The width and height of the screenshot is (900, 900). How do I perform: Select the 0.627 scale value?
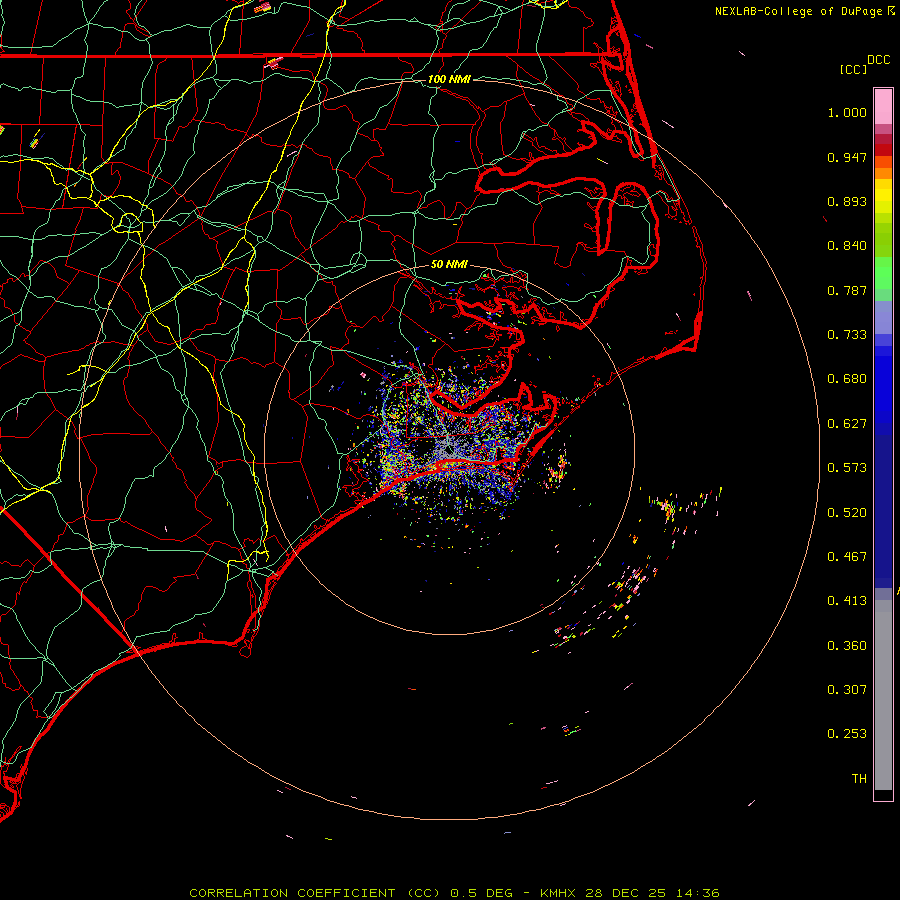tap(847, 424)
